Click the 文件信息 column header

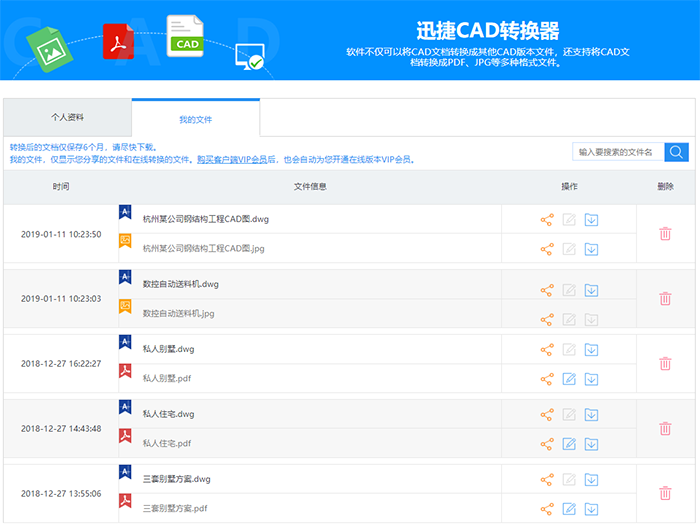coord(310,187)
